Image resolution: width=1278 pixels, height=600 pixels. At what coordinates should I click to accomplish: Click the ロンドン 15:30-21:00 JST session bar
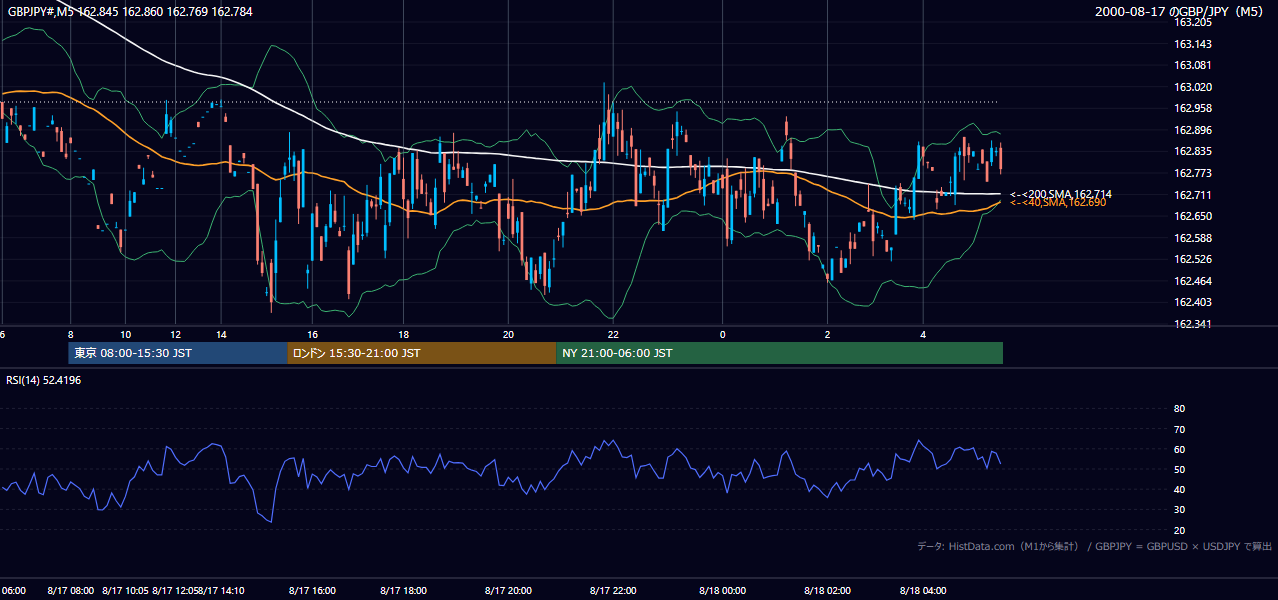coord(421,353)
